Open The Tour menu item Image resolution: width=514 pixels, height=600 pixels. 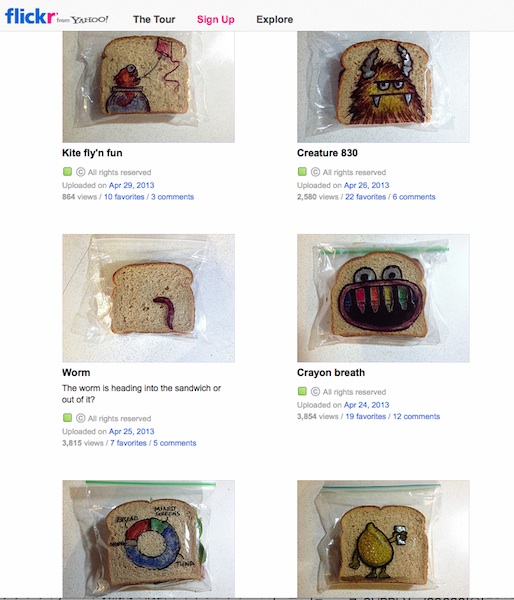(x=154, y=20)
